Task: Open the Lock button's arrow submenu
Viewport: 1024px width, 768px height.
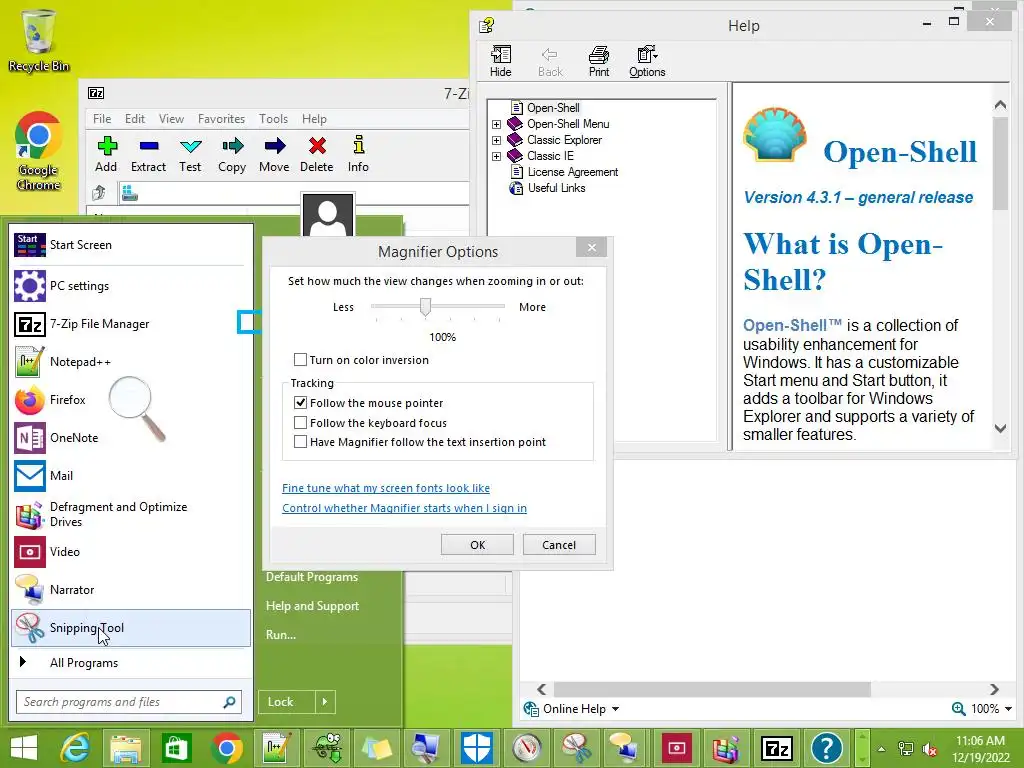Action: click(x=325, y=702)
